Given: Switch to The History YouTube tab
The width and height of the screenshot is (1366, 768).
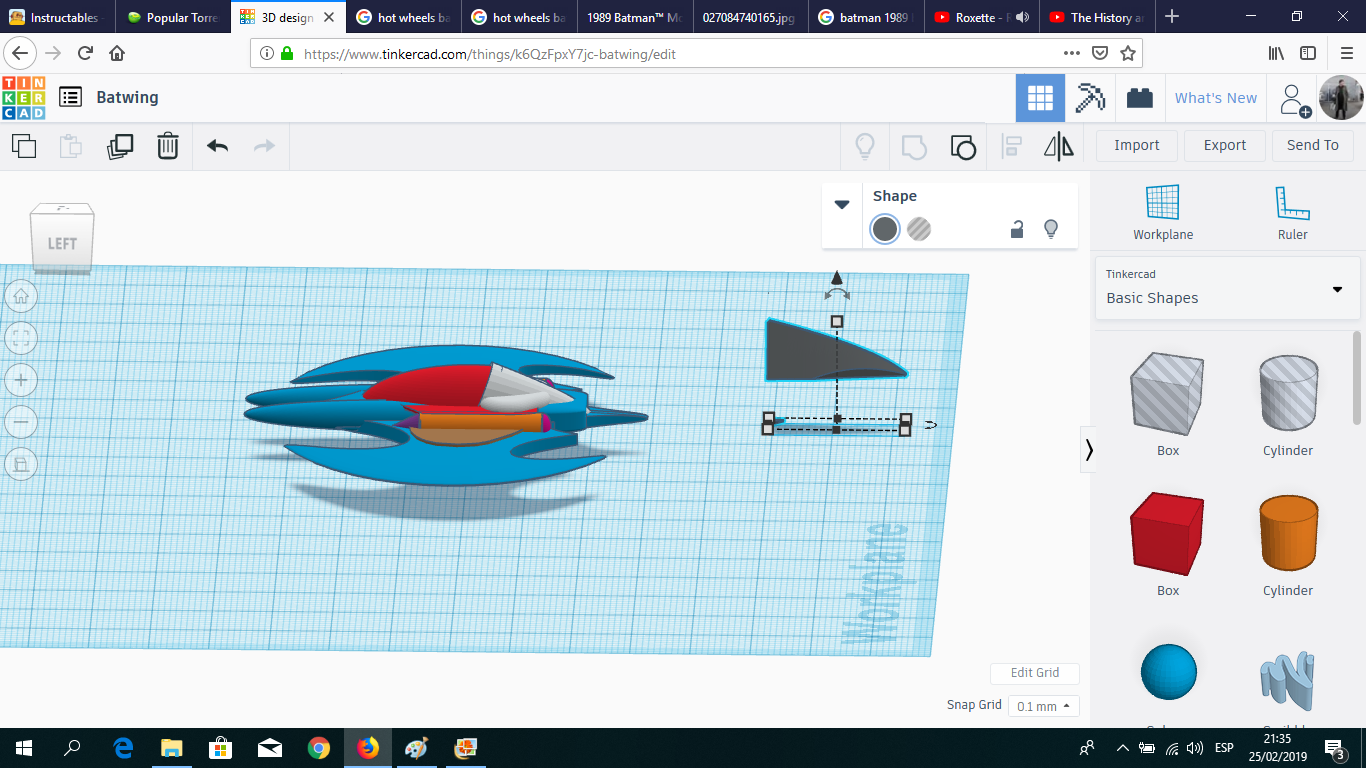Looking at the screenshot, I should point(1095,17).
